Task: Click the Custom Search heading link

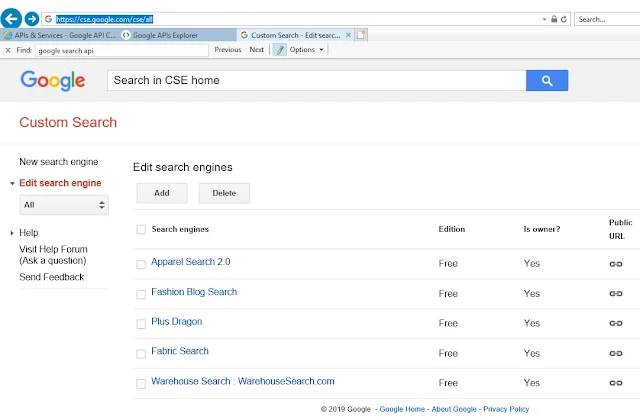Action: coord(68,122)
